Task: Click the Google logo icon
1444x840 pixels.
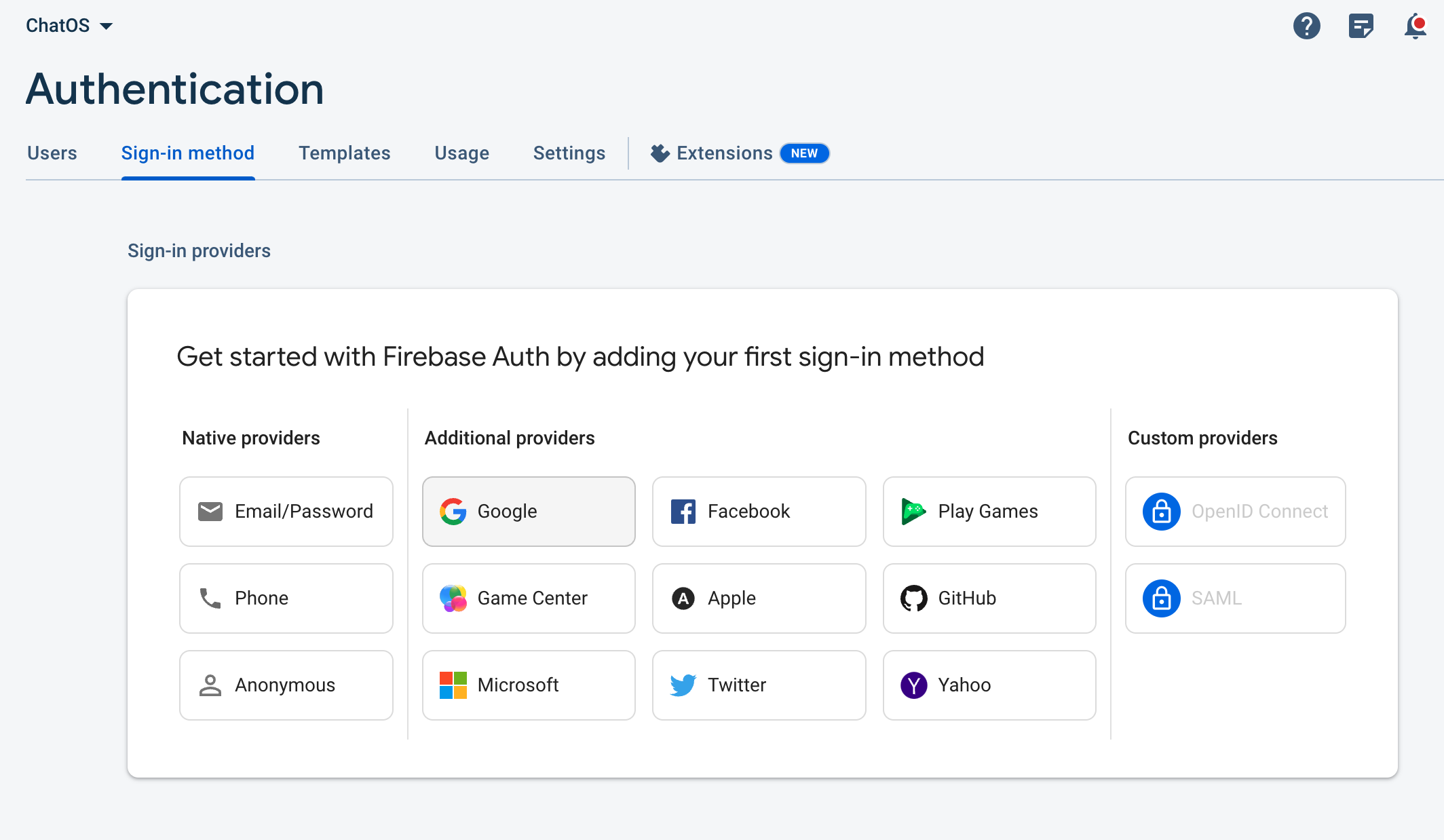Action: (x=453, y=512)
